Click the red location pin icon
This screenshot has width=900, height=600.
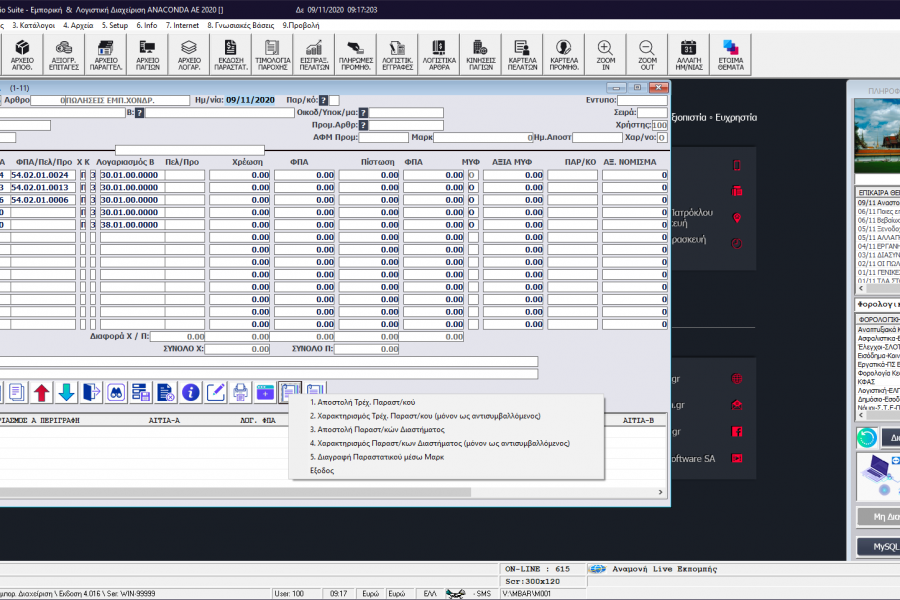click(737, 218)
